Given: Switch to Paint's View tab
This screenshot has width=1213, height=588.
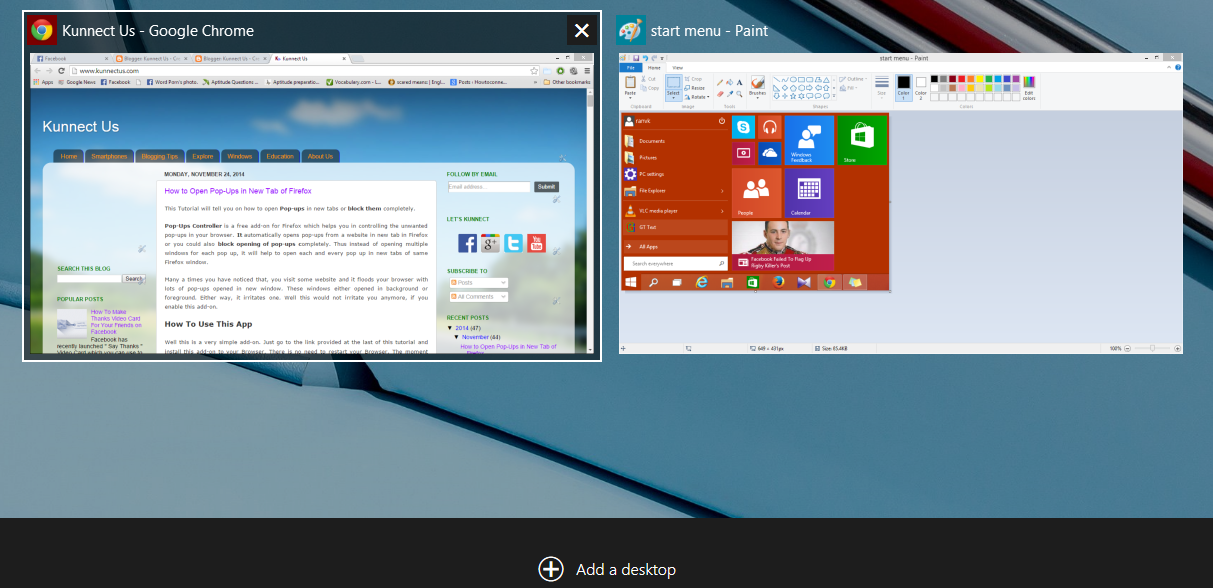Looking at the screenshot, I should (x=677, y=66).
